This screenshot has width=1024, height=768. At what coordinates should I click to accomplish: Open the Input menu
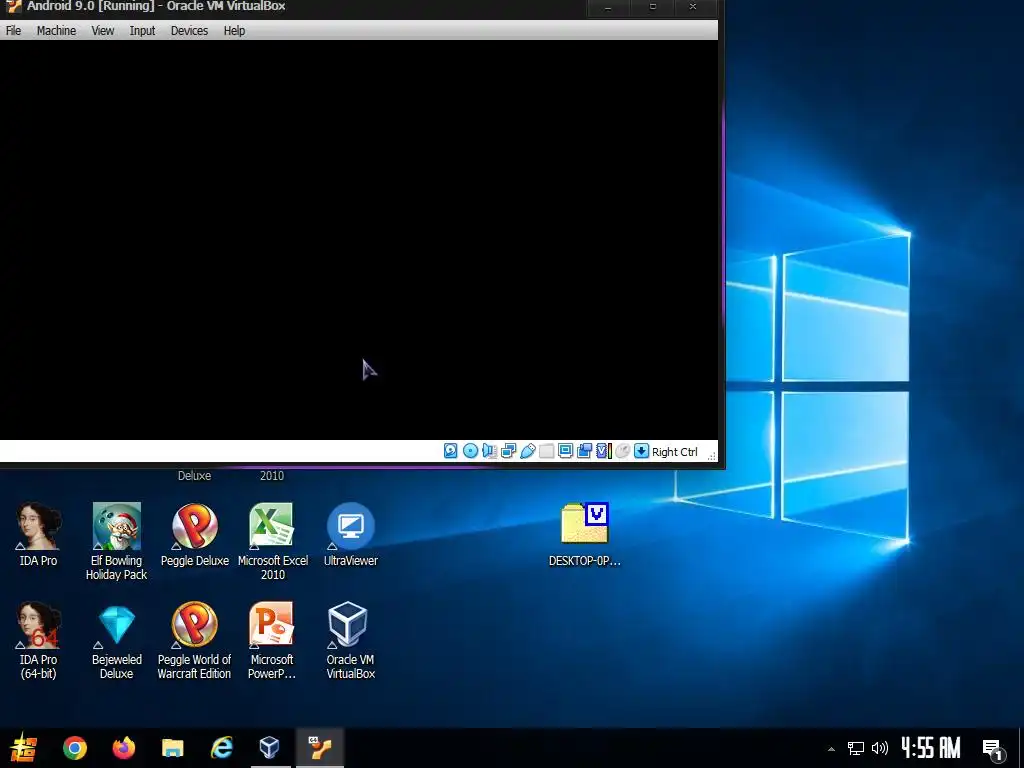point(142,31)
